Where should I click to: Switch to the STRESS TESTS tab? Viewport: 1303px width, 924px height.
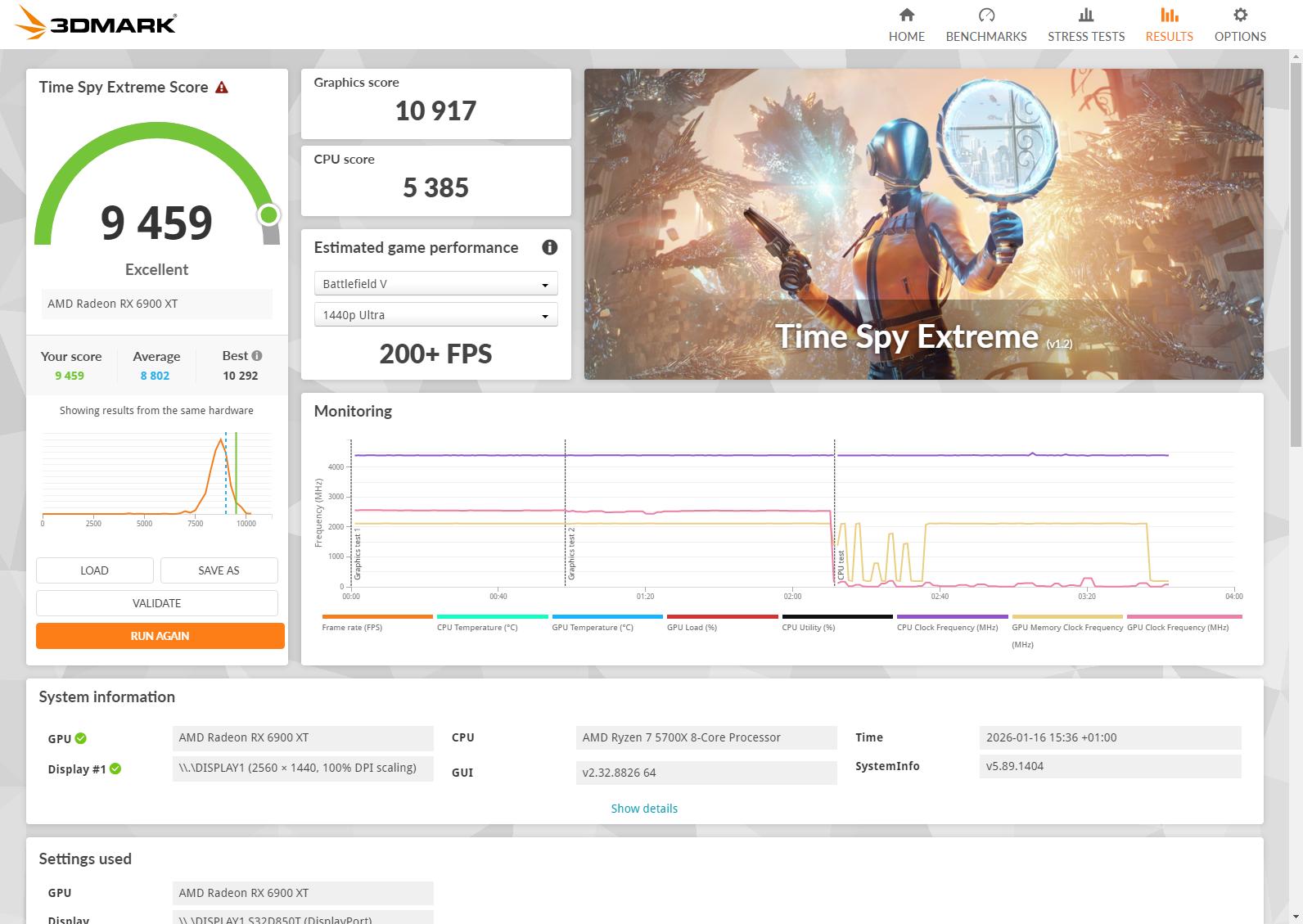(x=1086, y=25)
